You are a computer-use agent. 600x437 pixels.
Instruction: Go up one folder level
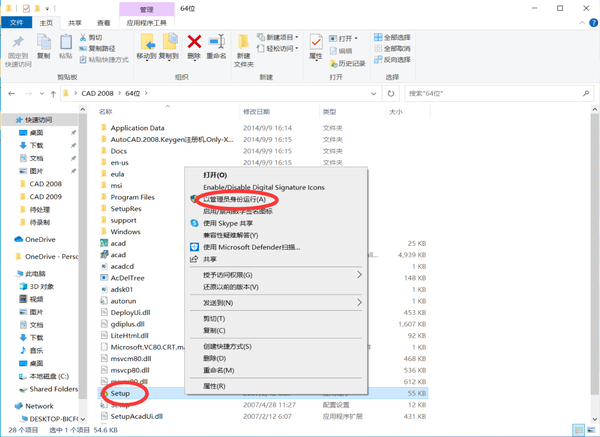(x=53, y=93)
